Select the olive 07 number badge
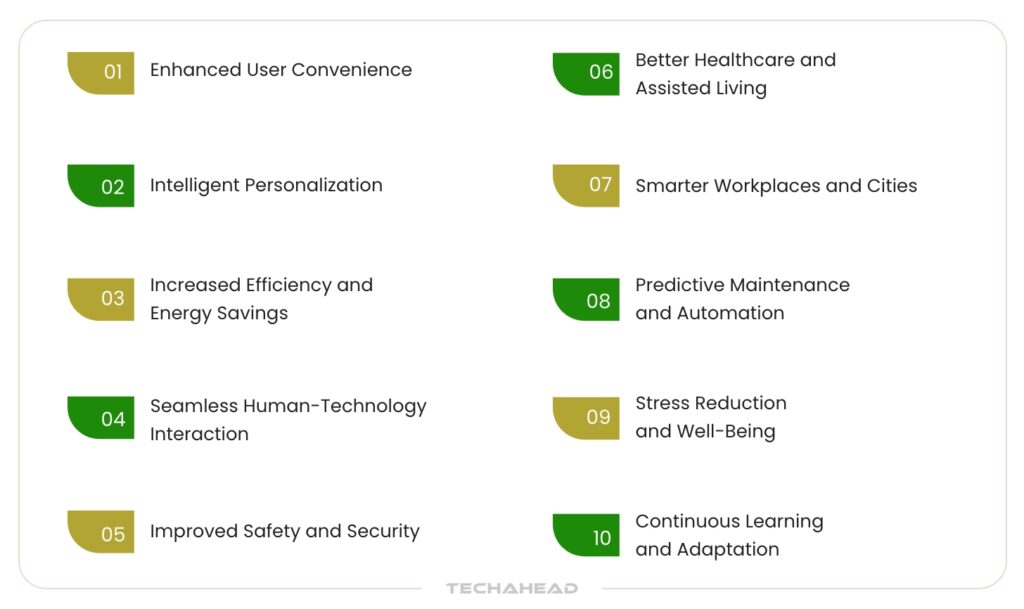Image resolution: width=1024 pixels, height=609 pixels. (587, 185)
